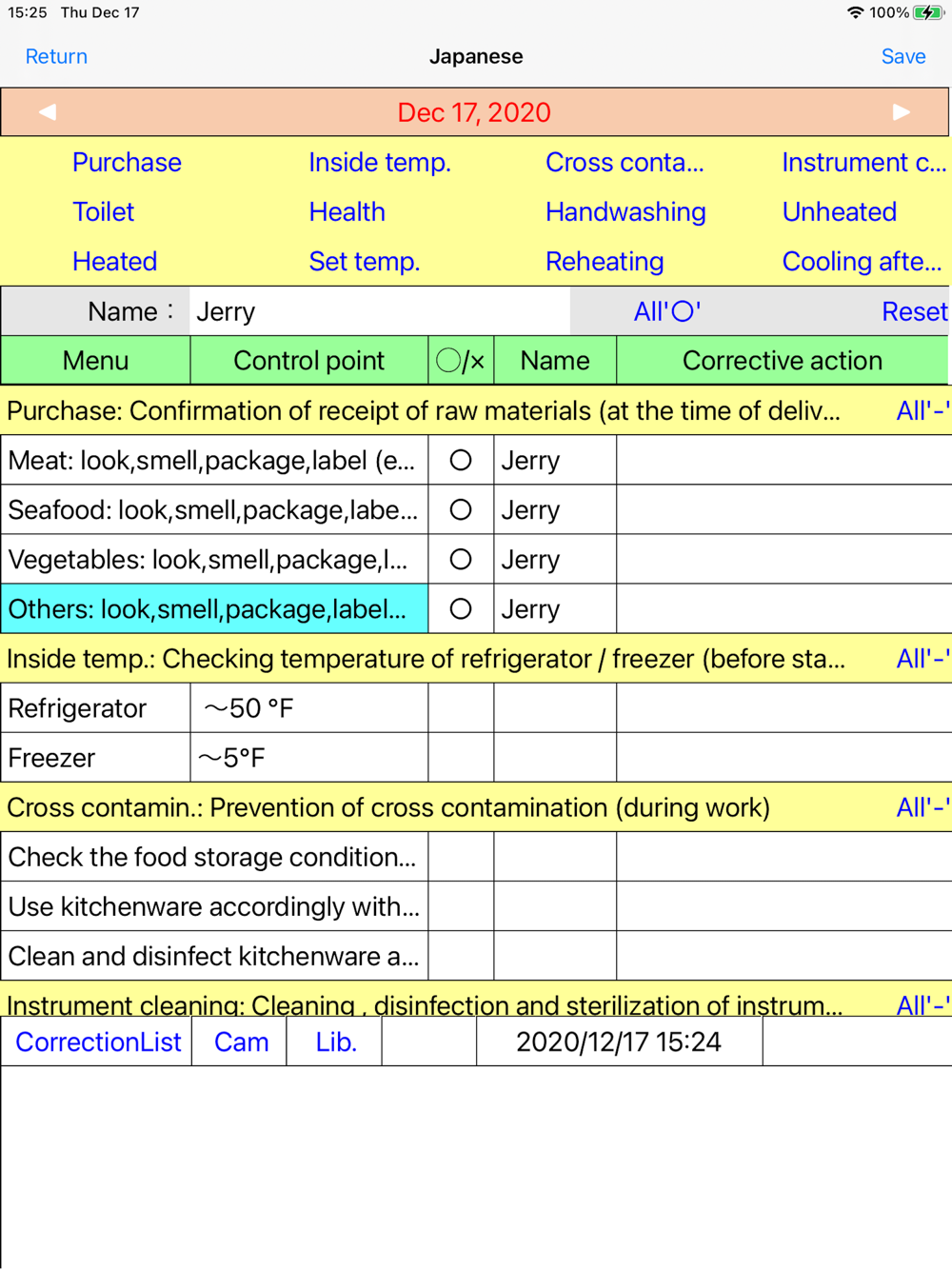Viewport: 952px width, 1270px height.
Task: Toggle ○ mark for Meat row
Action: point(461,461)
